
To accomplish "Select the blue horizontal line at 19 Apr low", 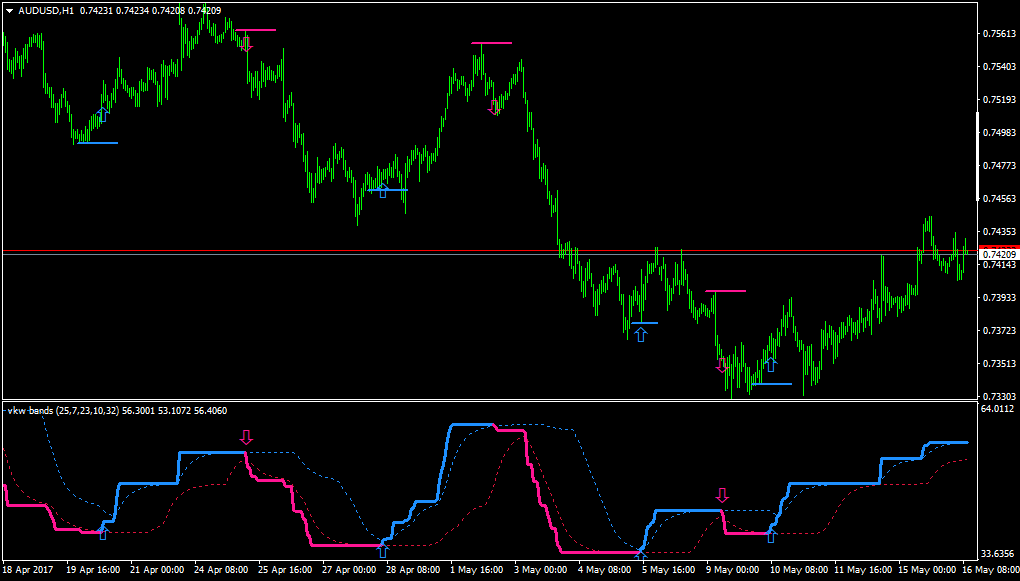I will click(98, 142).
